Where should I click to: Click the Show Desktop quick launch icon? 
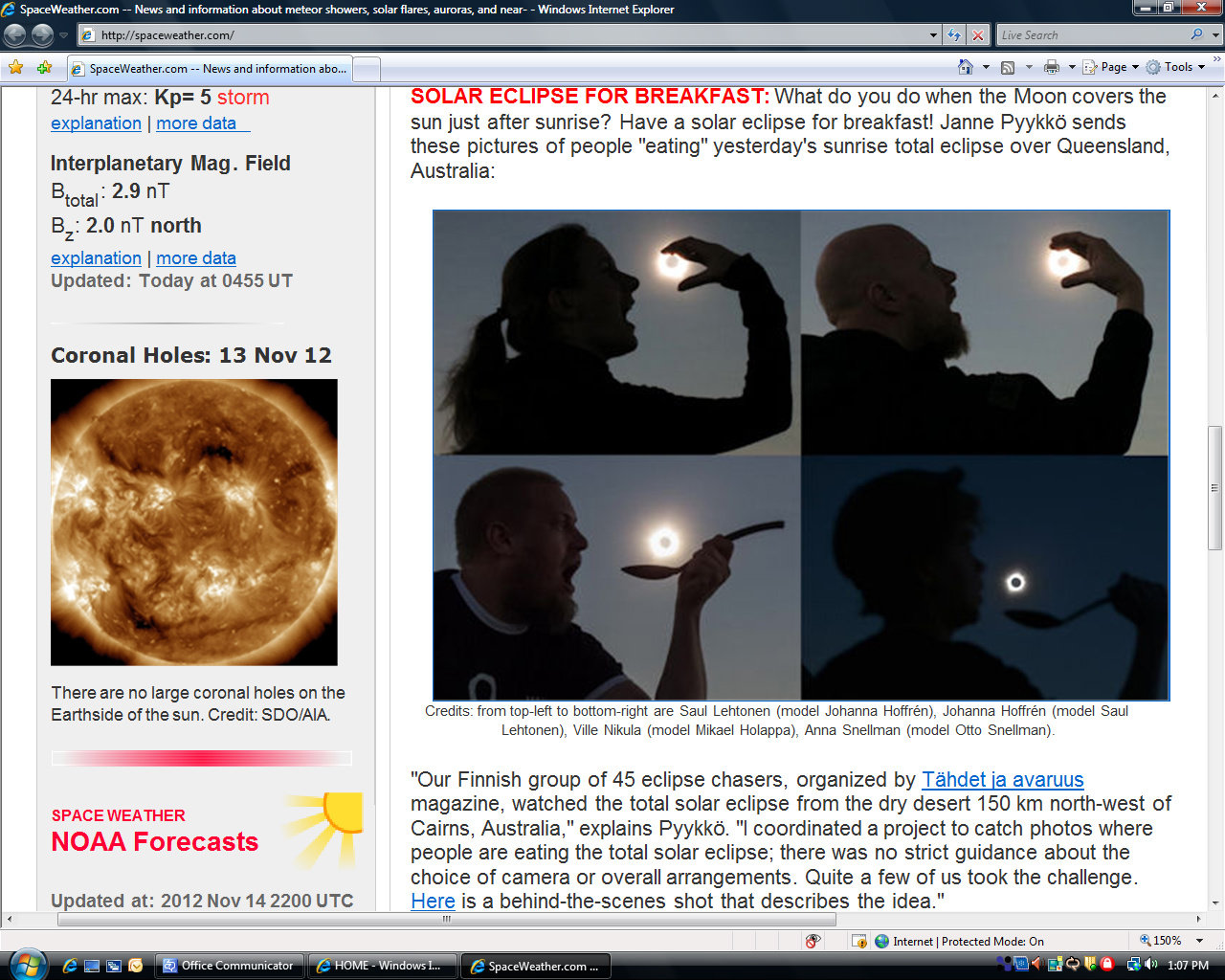pos(92,966)
